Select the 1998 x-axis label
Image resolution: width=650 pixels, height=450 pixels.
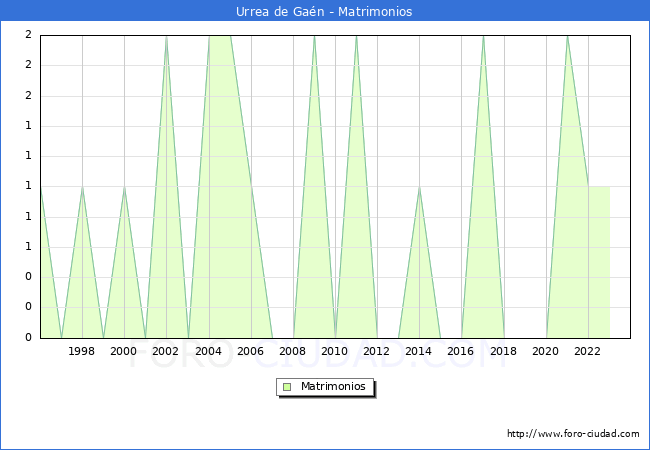click(x=82, y=351)
